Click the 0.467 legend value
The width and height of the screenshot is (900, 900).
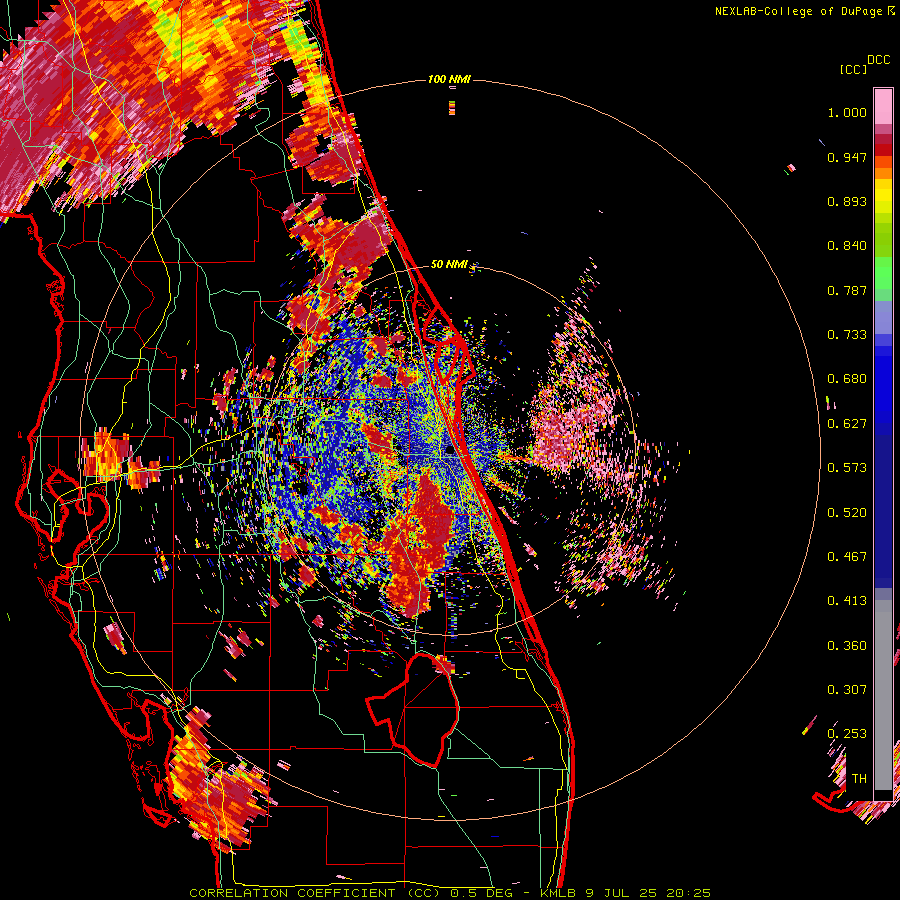point(847,557)
